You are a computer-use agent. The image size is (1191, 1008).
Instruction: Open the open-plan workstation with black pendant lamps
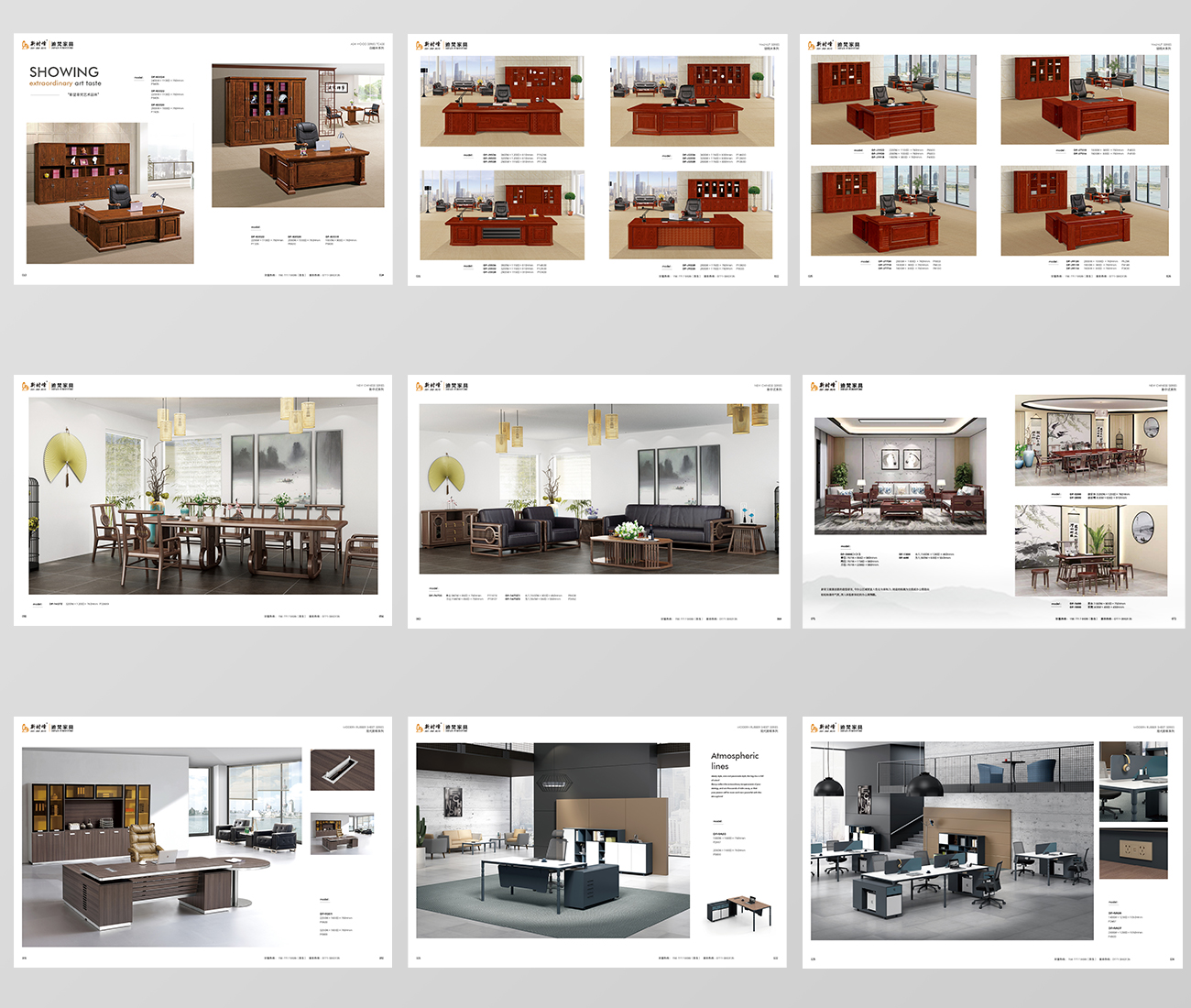click(952, 841)
